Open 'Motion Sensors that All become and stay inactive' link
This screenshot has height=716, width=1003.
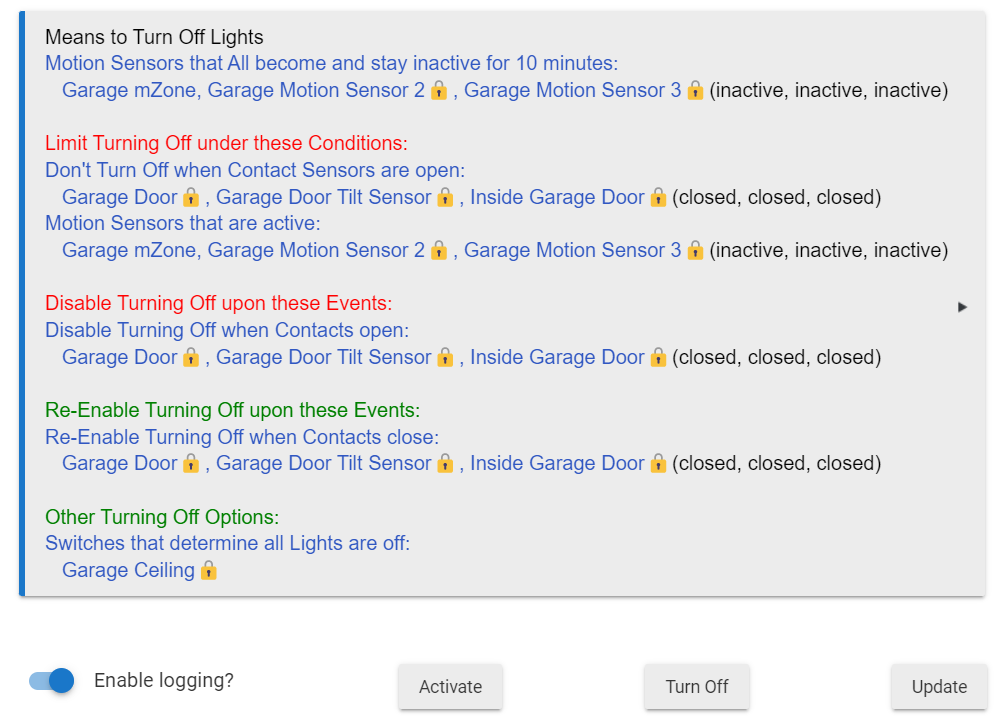tap(332, 64)
